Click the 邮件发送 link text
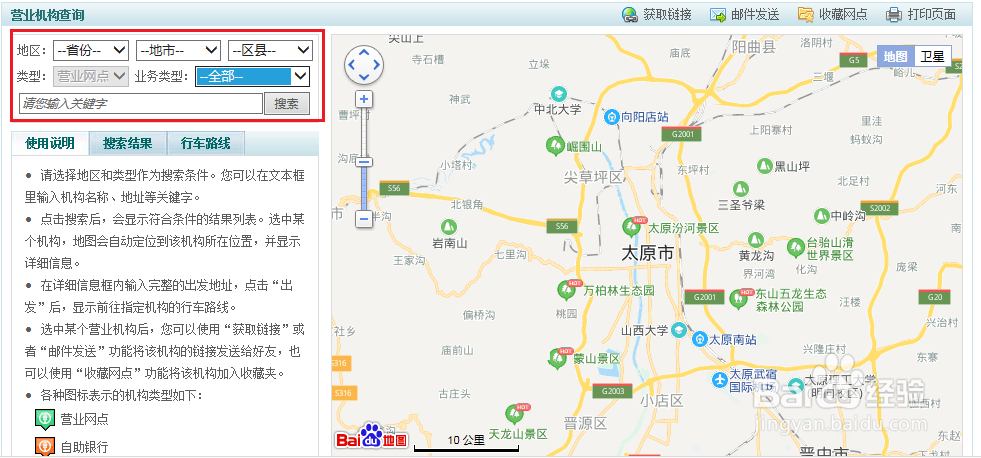981x458 pixels. [755, 15]
